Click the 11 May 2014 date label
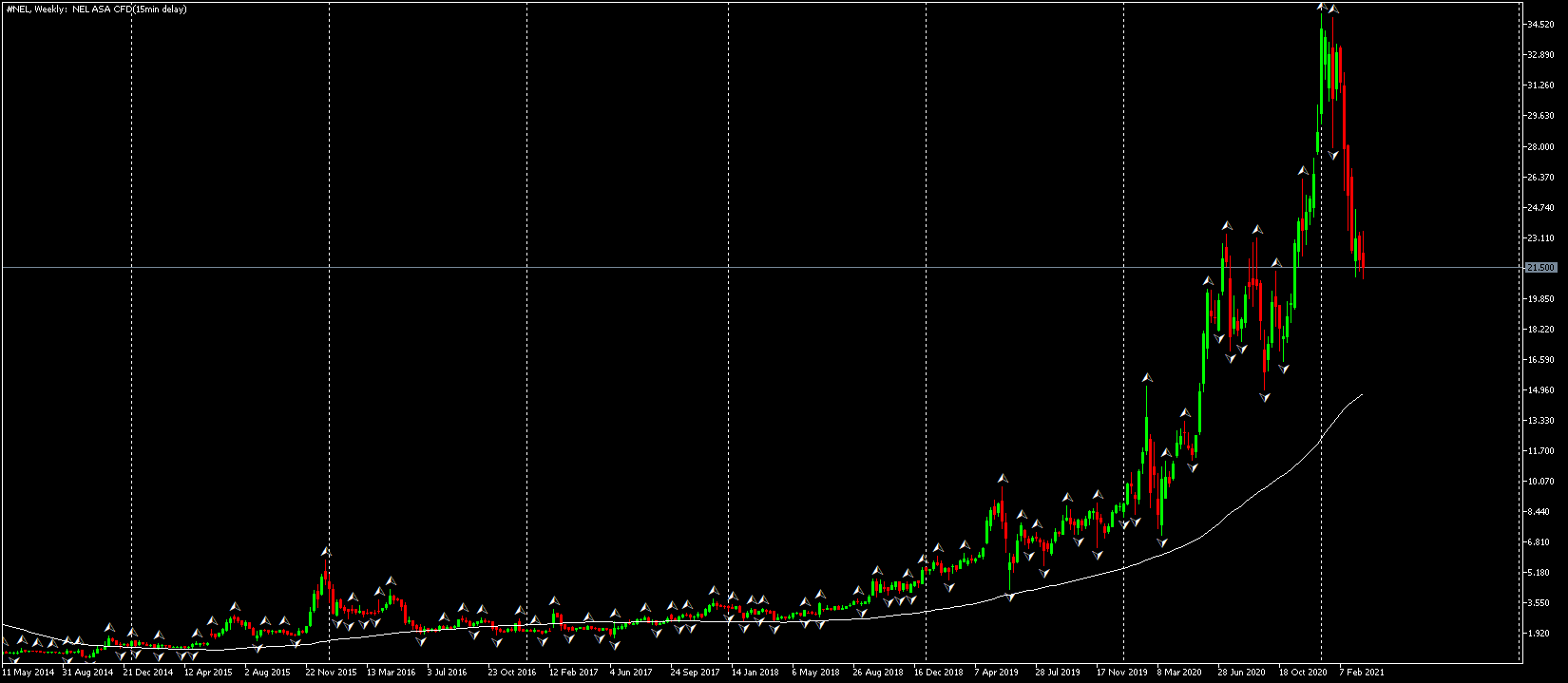 point(29,672)
